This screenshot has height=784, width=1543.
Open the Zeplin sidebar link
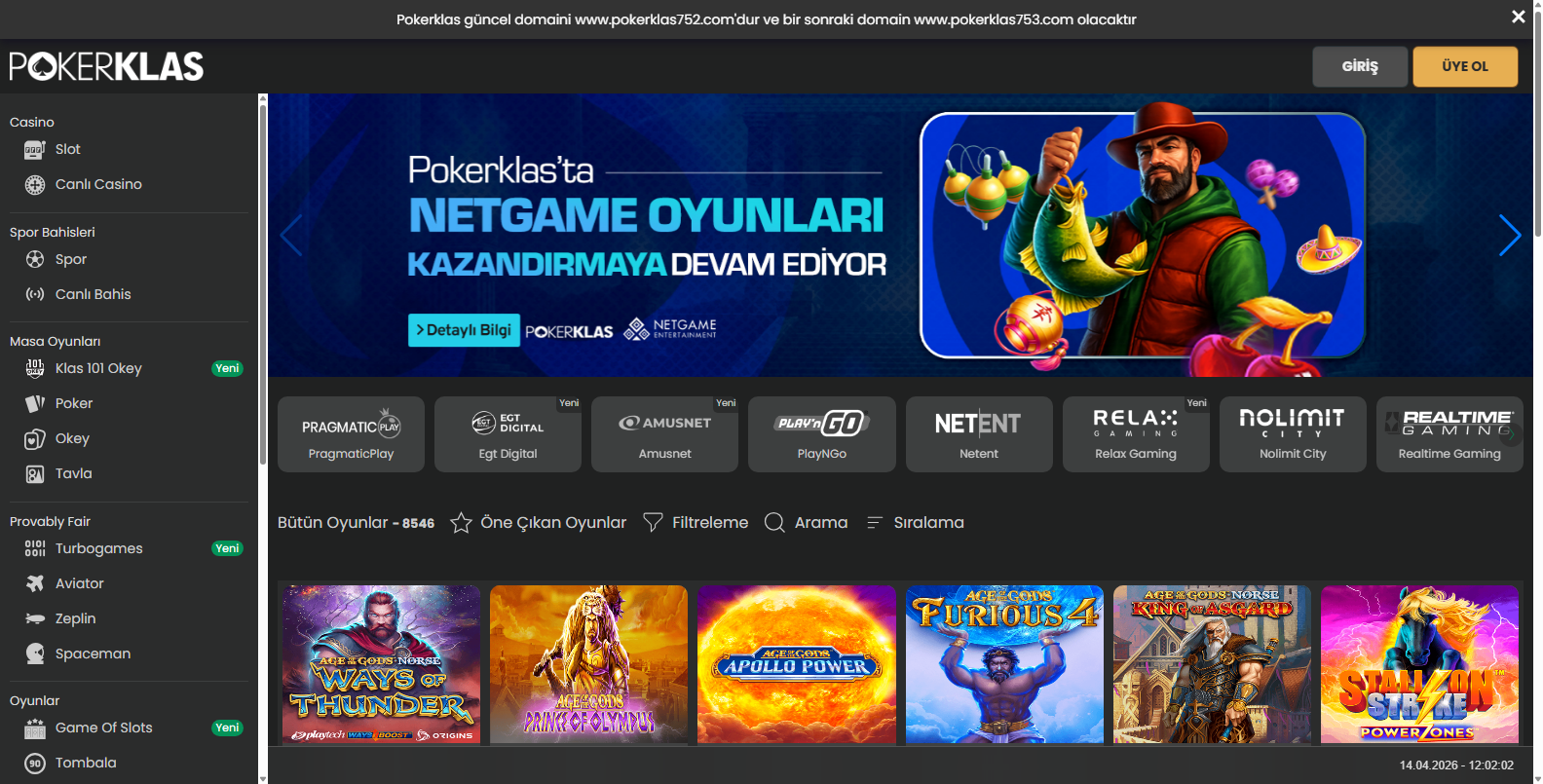(x=76, y=618)
